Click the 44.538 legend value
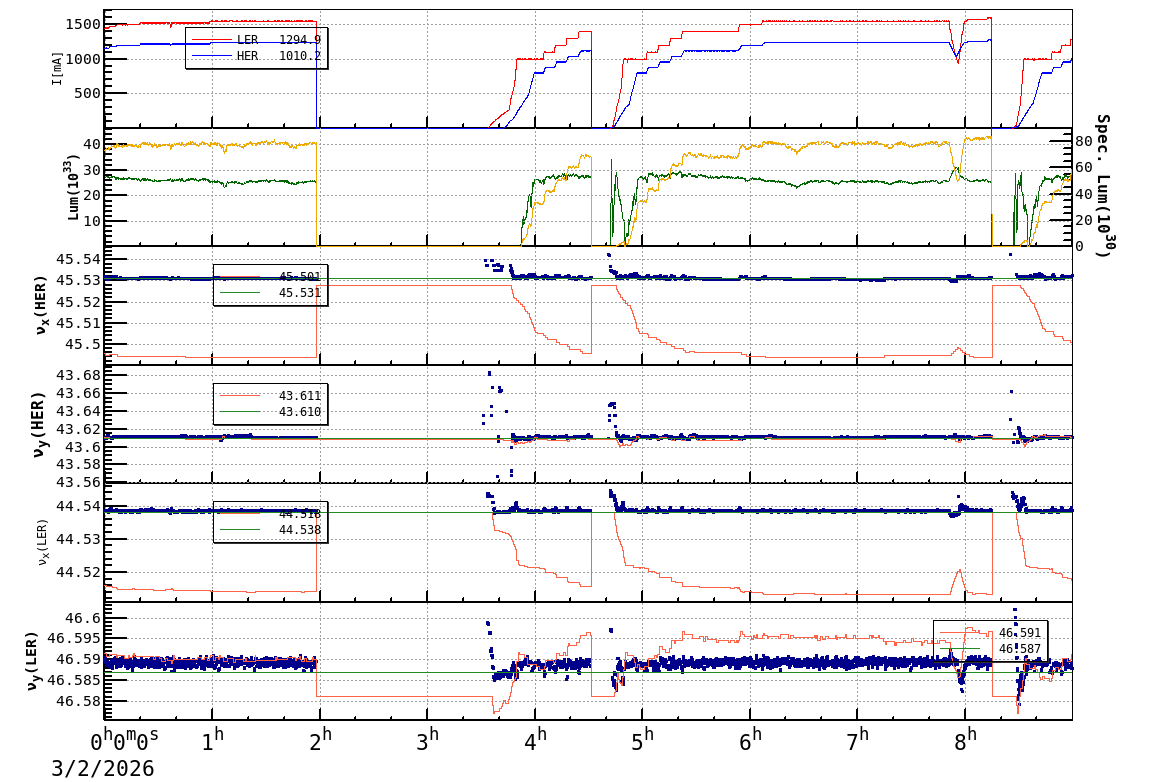The image size is (1154, 782). 300,530
